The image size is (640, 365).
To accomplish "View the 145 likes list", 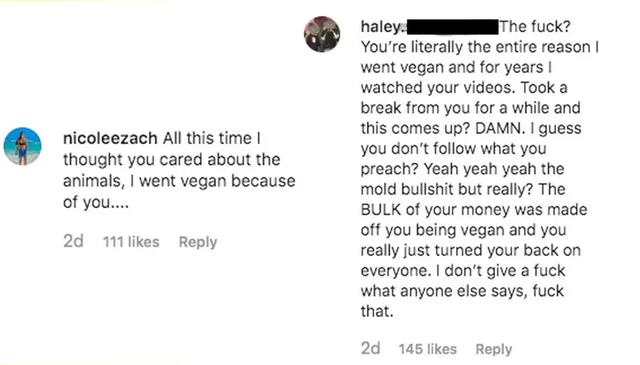I will coord(427,349).
